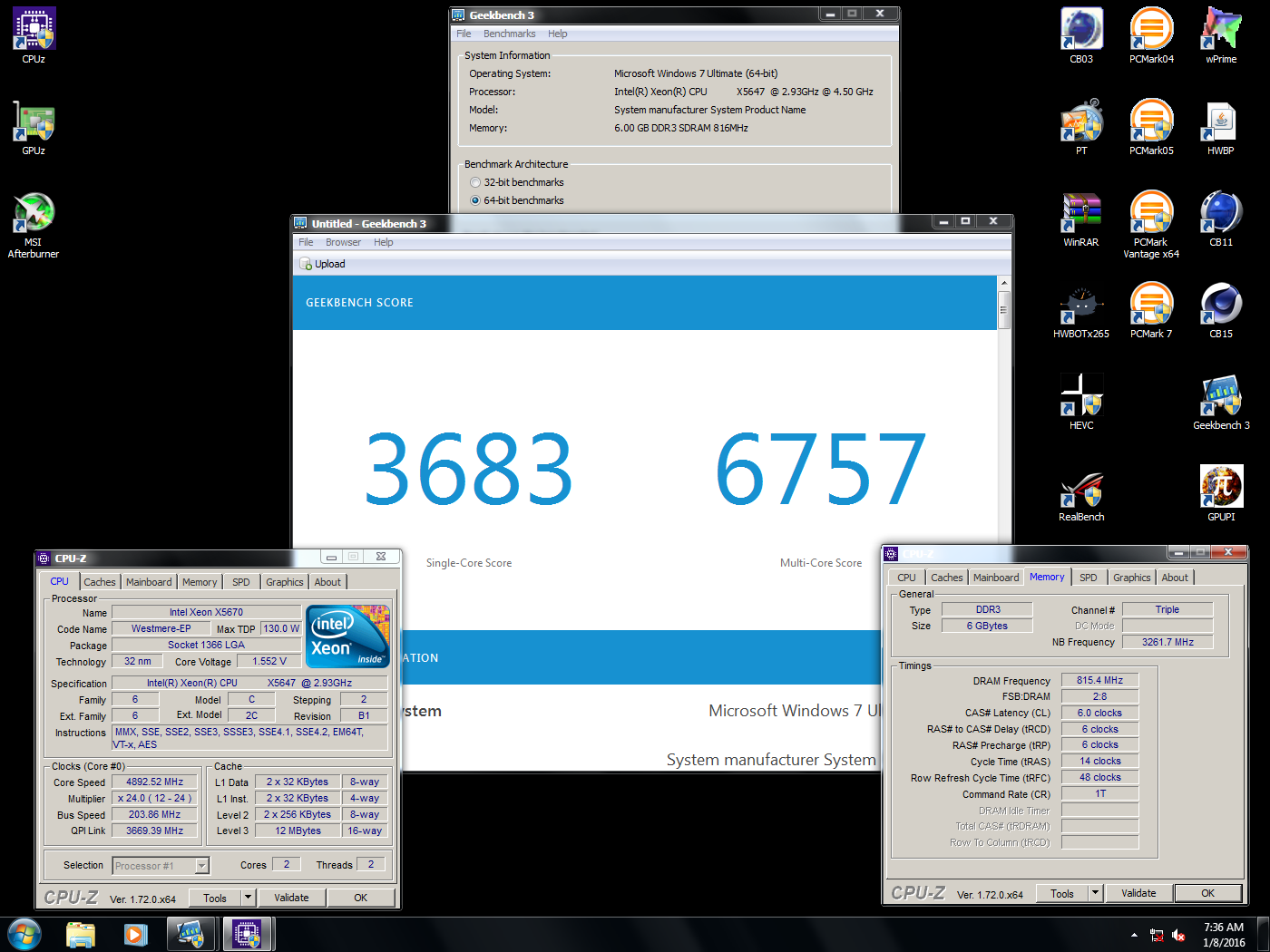Launch MSI Afterburner desktop icon
1270x952 pixels.
pos(34,225)
